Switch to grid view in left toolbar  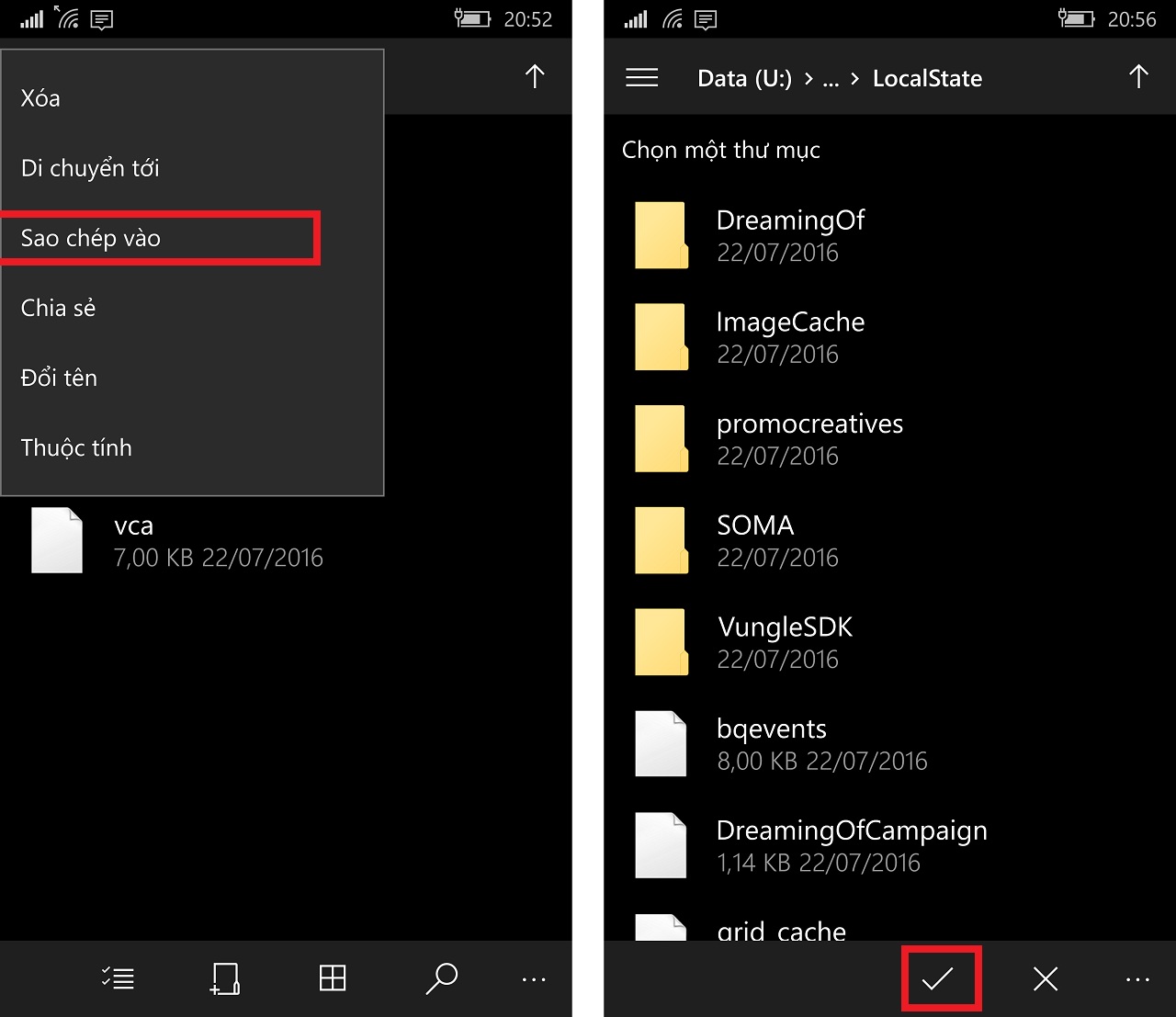[333, 978]
